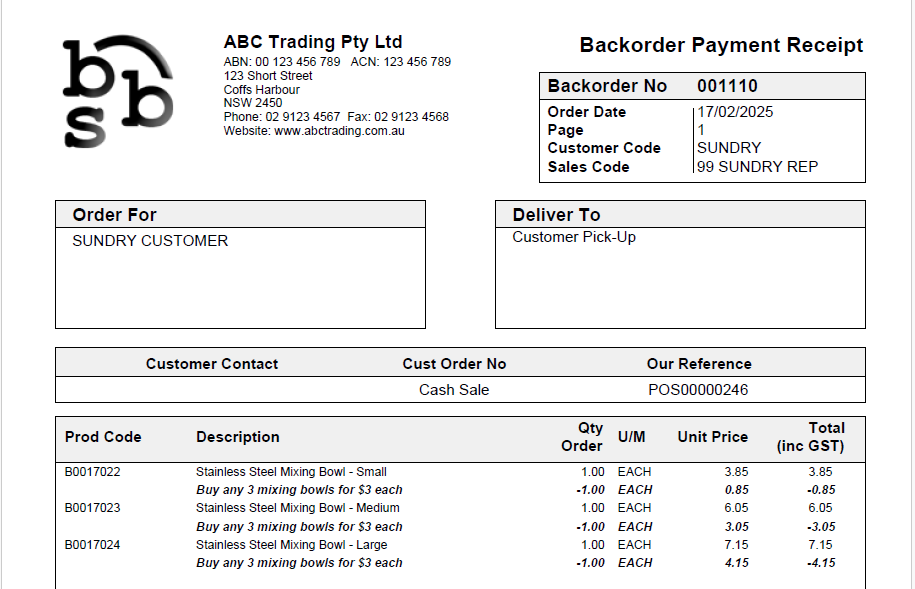Click the 7.15 total for Large bowl
915x589 pixels.
pyautogui.click(x=819, y=545)
